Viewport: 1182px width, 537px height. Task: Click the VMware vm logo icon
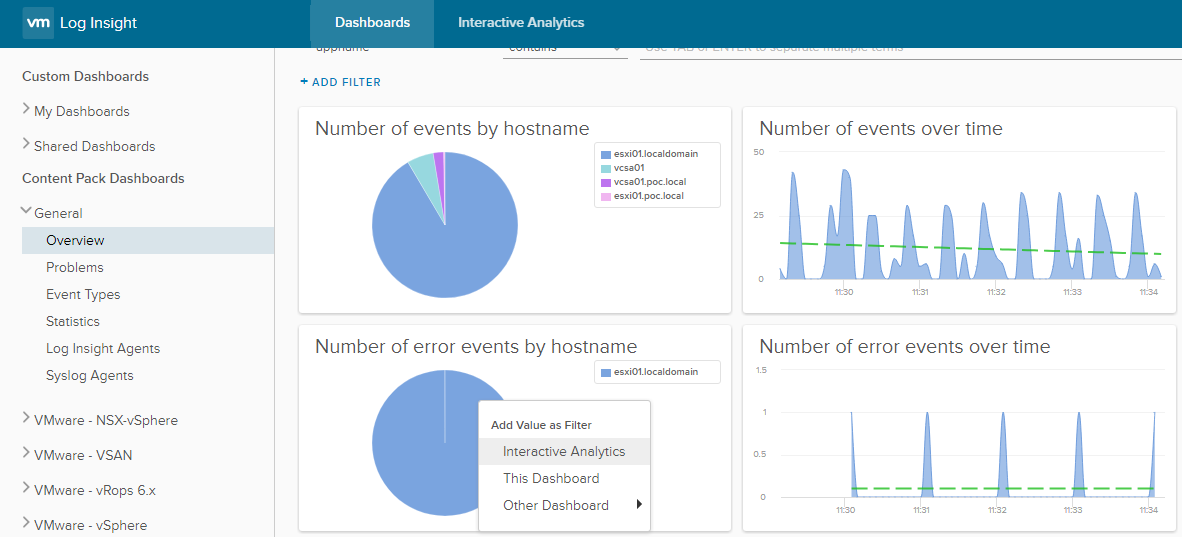pyautogui.click(x=38, y=23)
